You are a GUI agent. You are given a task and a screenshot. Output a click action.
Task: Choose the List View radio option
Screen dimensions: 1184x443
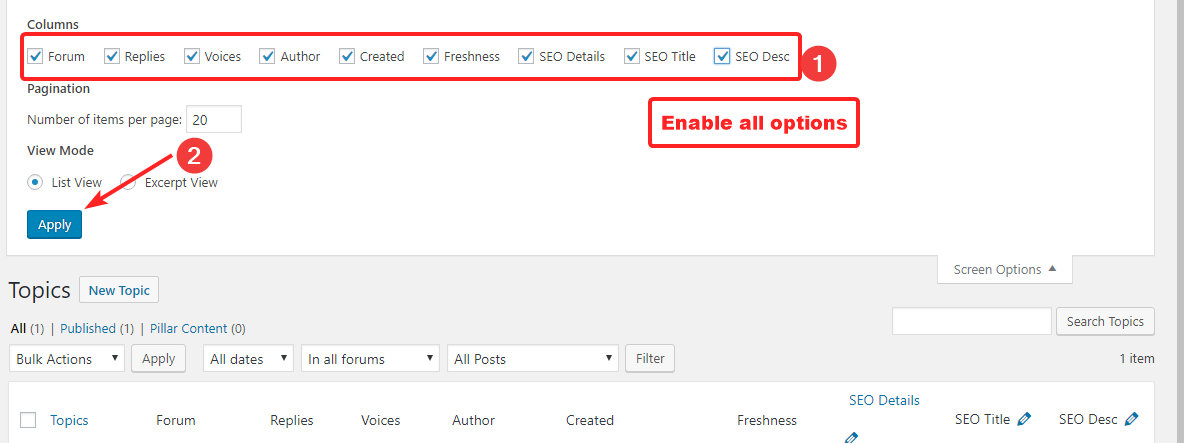click(36, 183)
